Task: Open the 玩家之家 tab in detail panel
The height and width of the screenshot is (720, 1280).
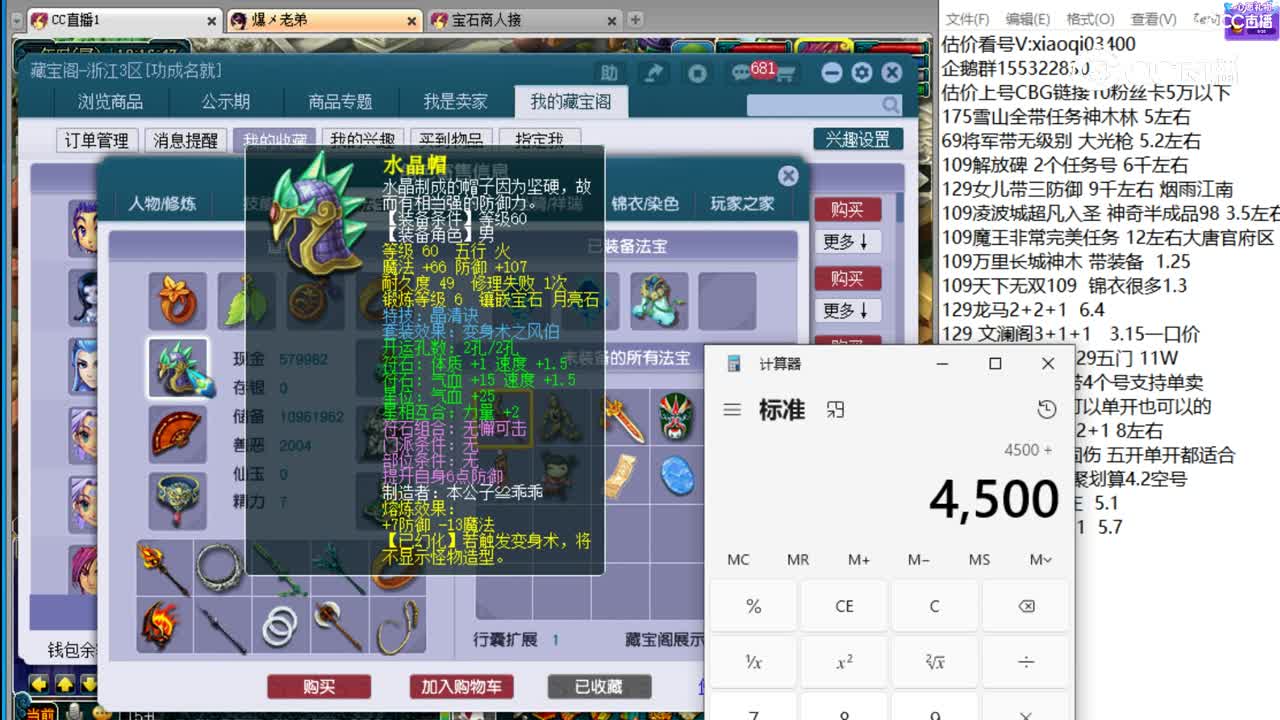Action: (x=742, y=204)
